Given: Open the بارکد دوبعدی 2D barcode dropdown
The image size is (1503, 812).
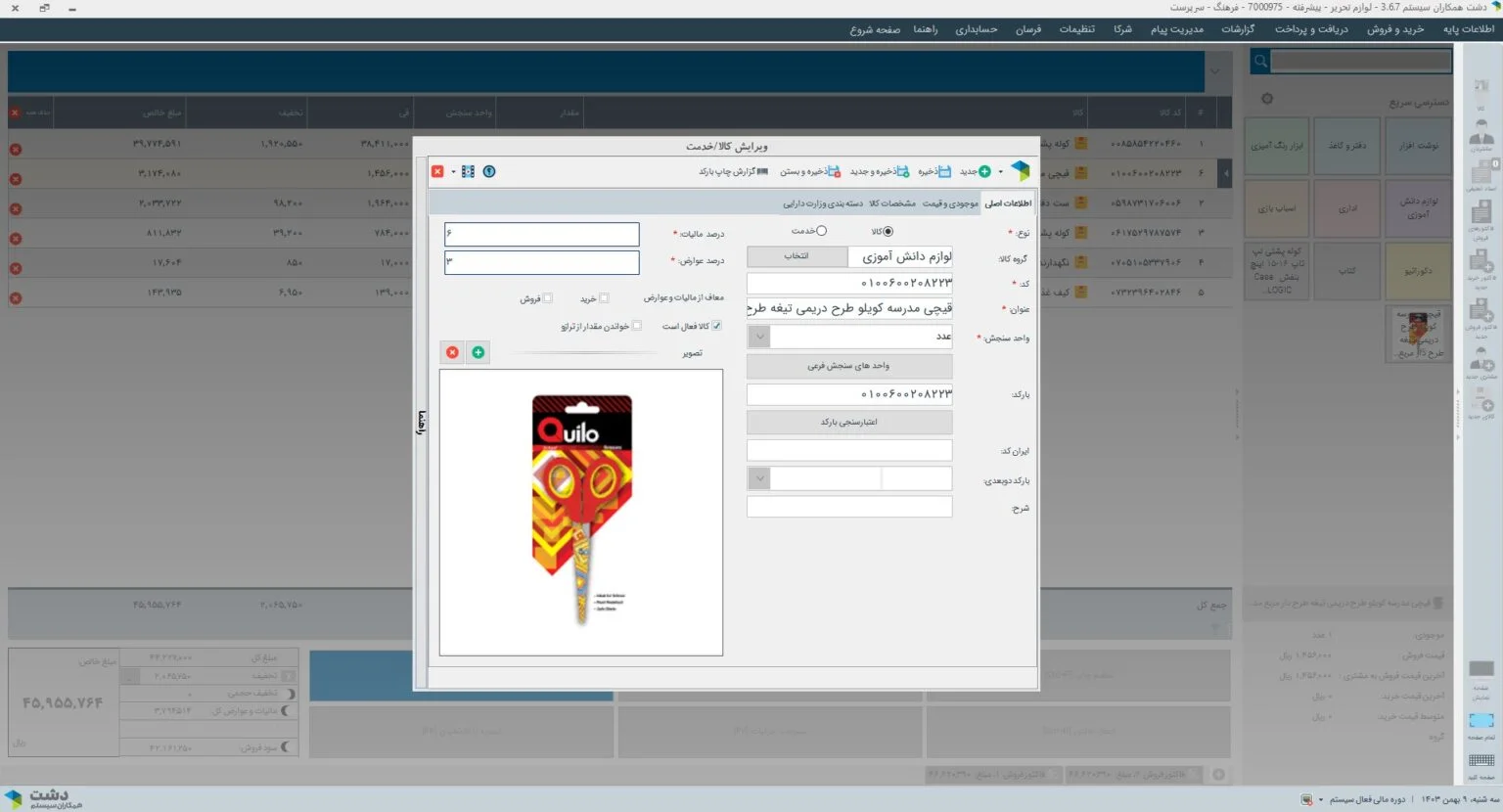Looking at the screenshot, I should tap(759, 478).
